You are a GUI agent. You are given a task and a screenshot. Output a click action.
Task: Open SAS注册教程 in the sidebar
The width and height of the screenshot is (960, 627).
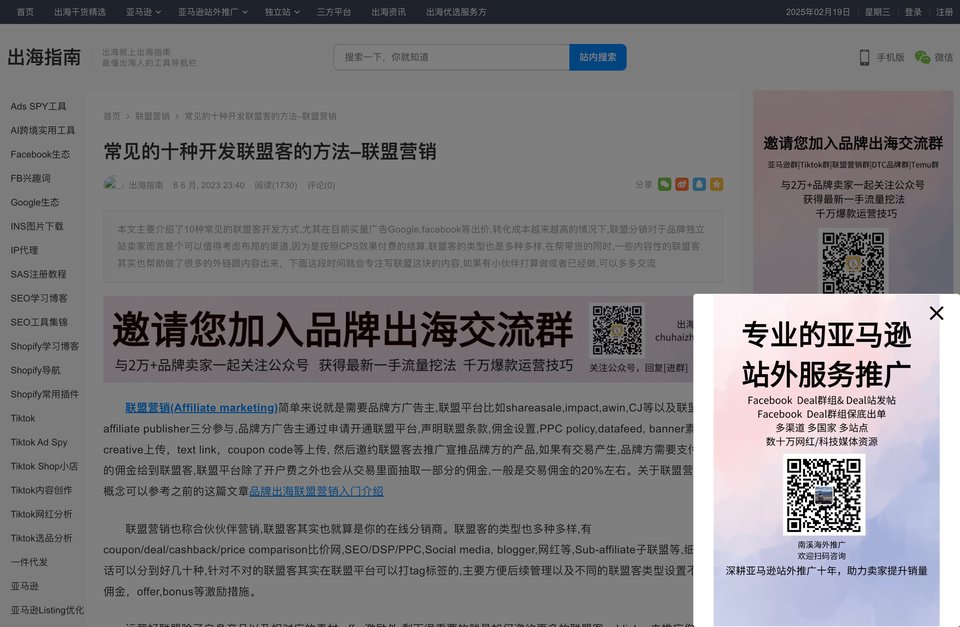click(38, 274)
